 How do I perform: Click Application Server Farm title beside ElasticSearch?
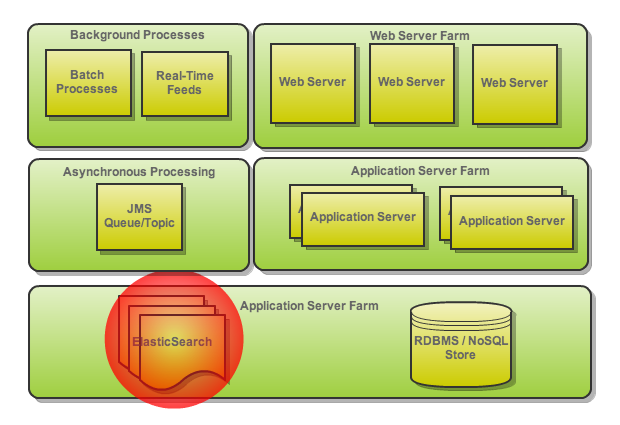[x=309, y=306]
